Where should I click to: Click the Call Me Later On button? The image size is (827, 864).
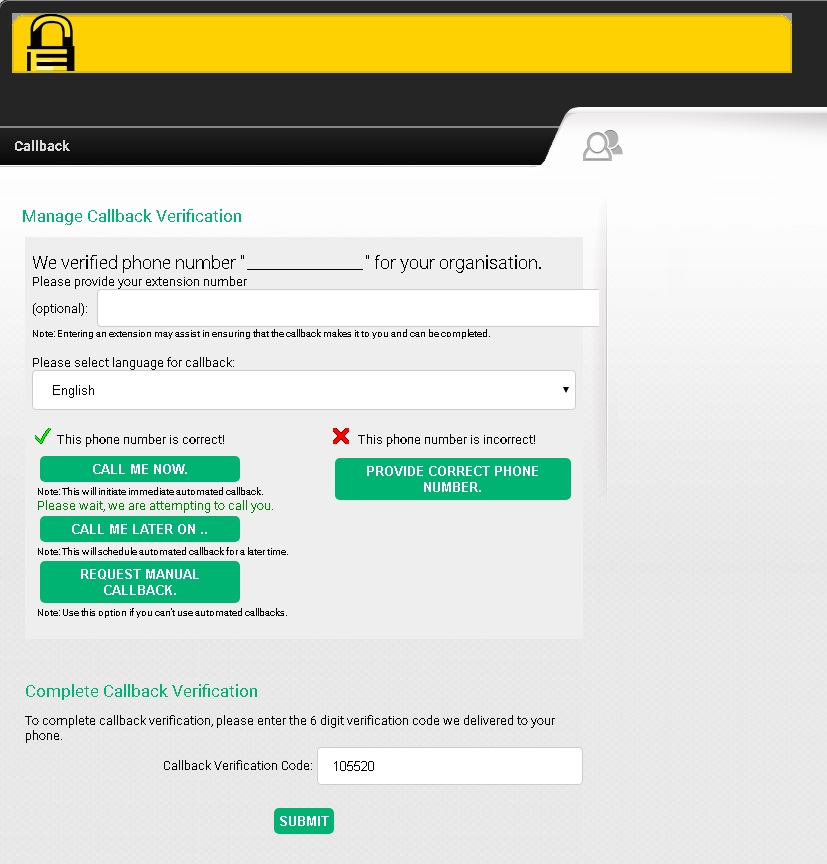140,529
